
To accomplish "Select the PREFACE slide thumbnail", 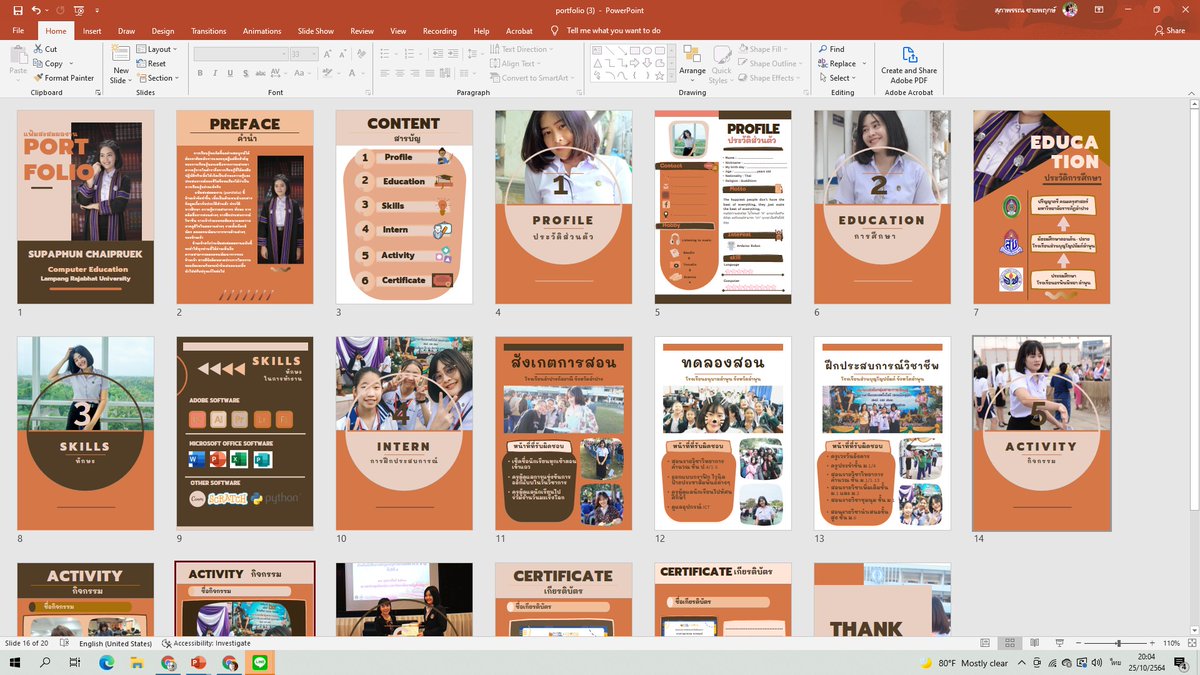I will [244, 207].
